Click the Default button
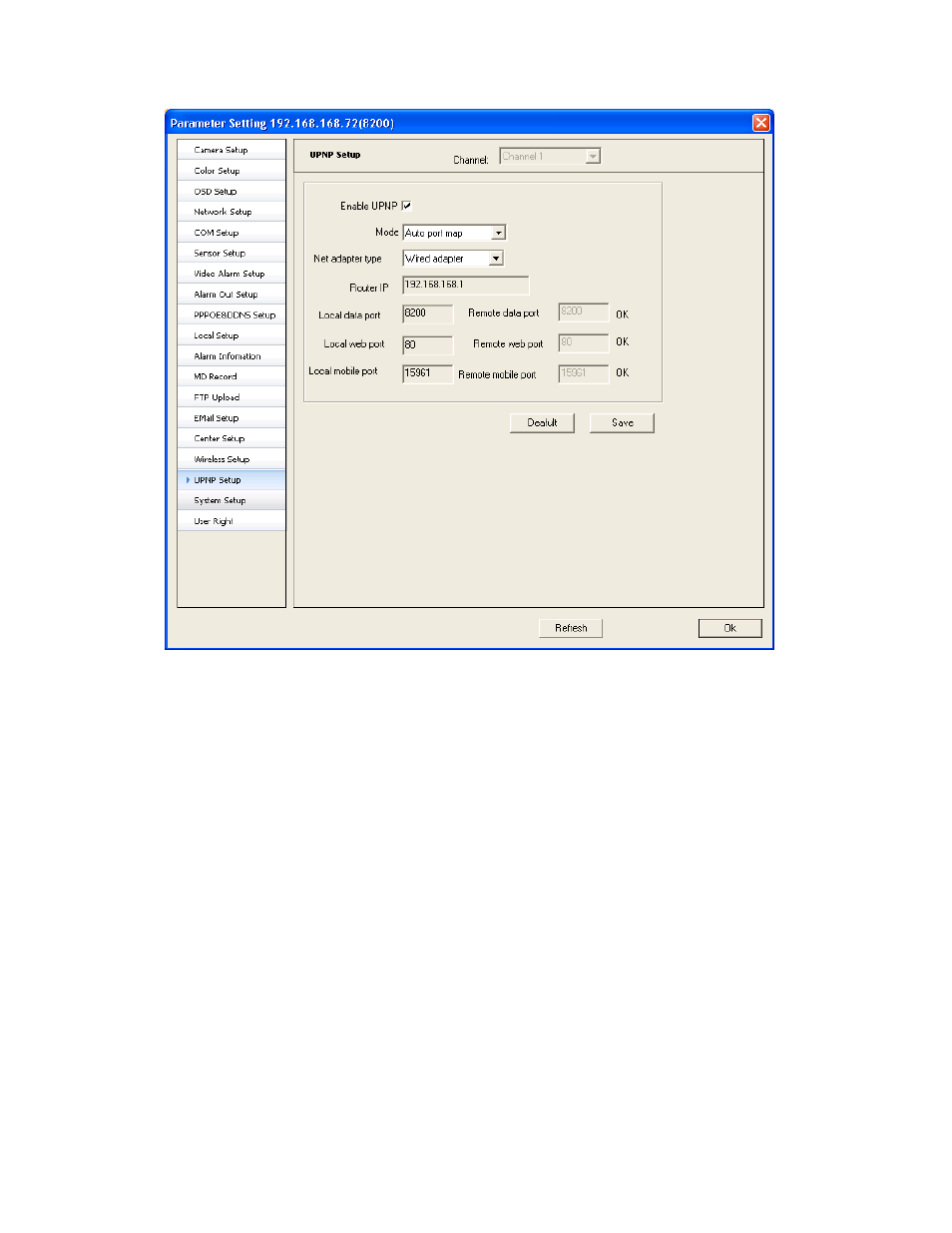The height and width of the screenshot is (1233, 952). point(542,422)
